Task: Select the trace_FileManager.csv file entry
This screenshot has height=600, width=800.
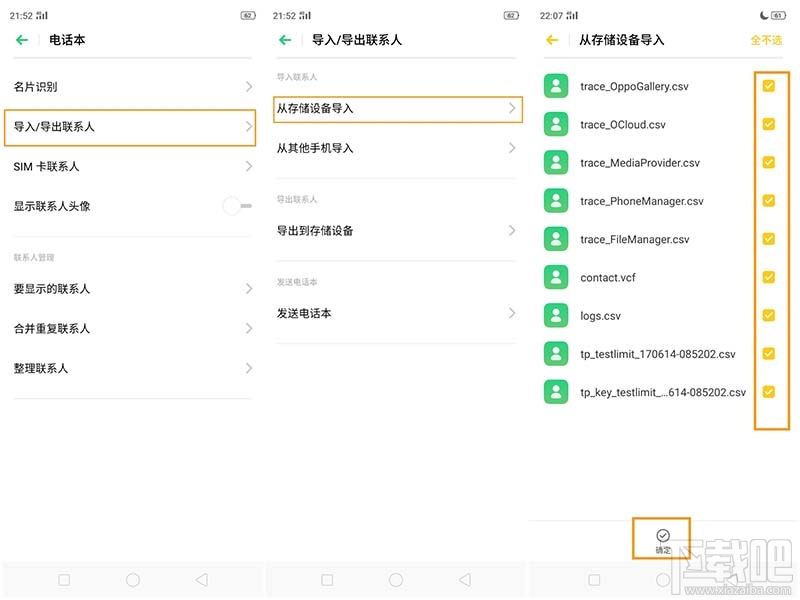Action: (650, 239)
